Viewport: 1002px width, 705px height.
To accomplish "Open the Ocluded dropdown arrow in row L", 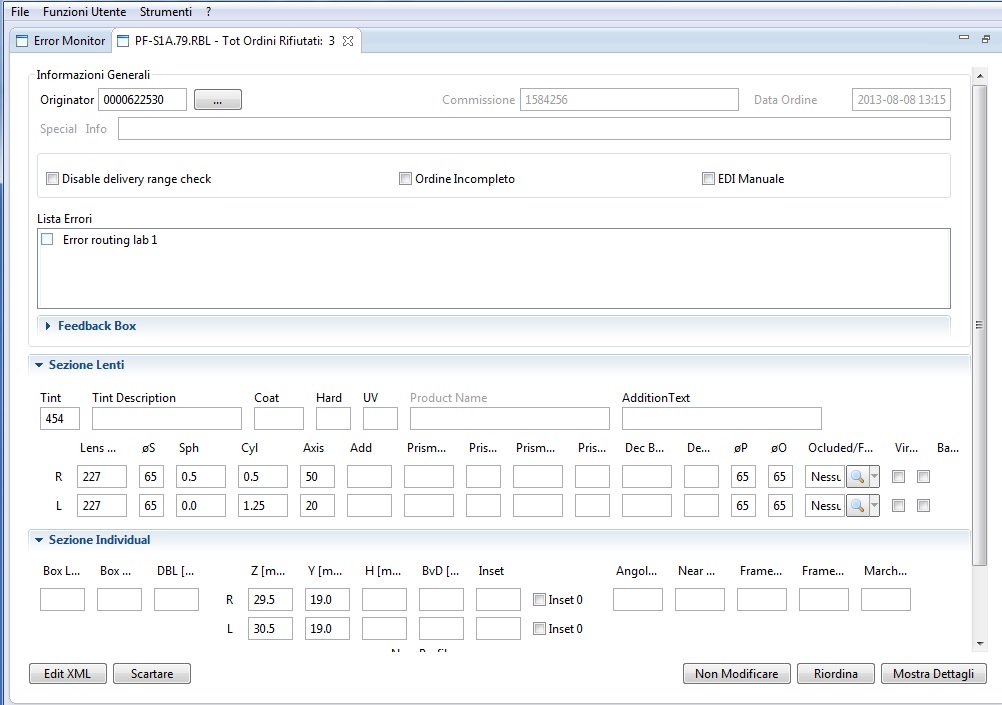I will pyautogui.click(x=874, y=506).
